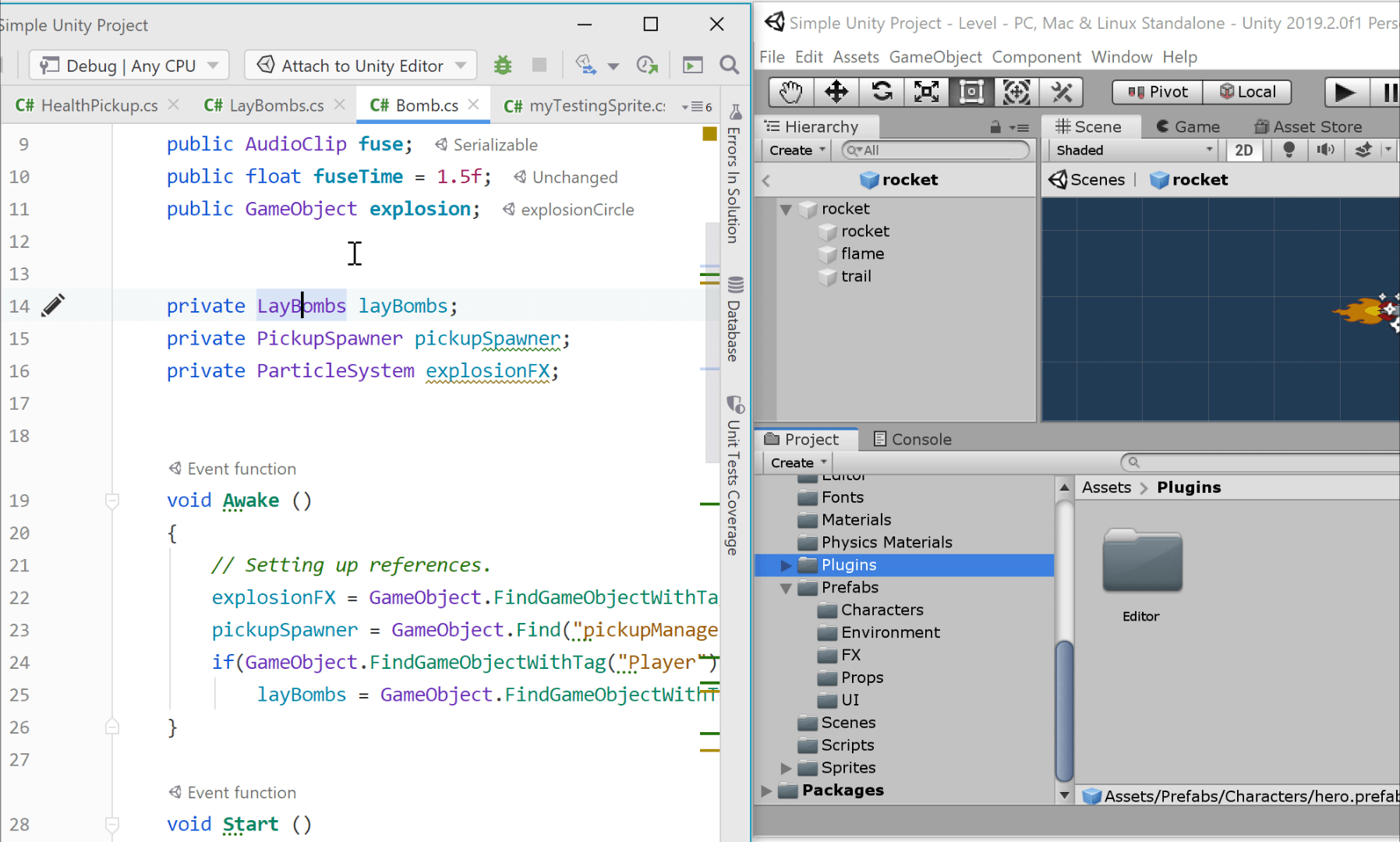
Task: Enable 2D mode in the Scene view
Action: [1245, 150]
